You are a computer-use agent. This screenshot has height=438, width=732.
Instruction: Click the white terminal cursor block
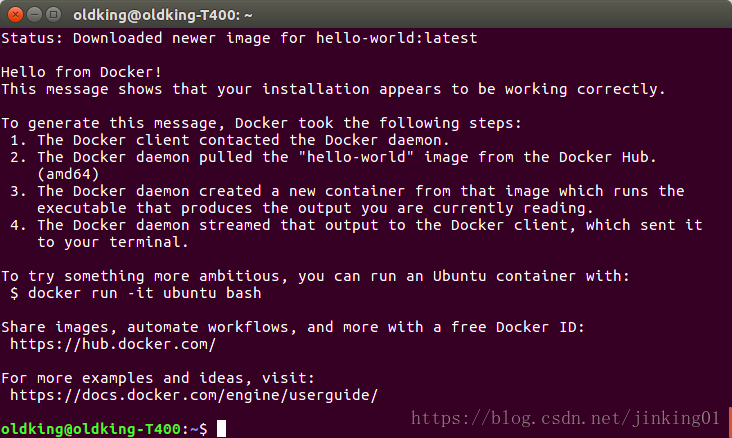(x=222, y=428)
